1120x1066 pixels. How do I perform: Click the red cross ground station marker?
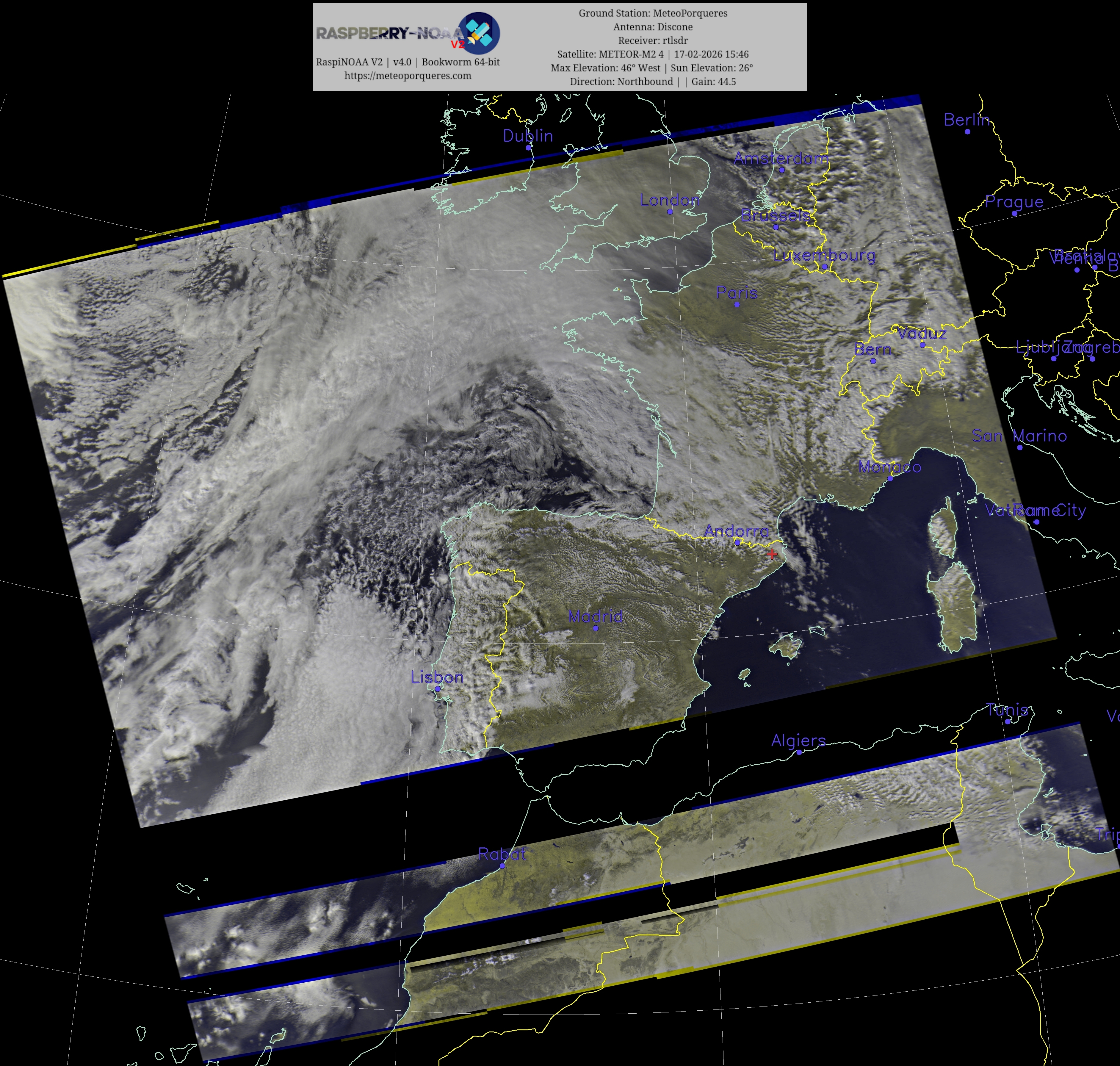coord(772,553)
